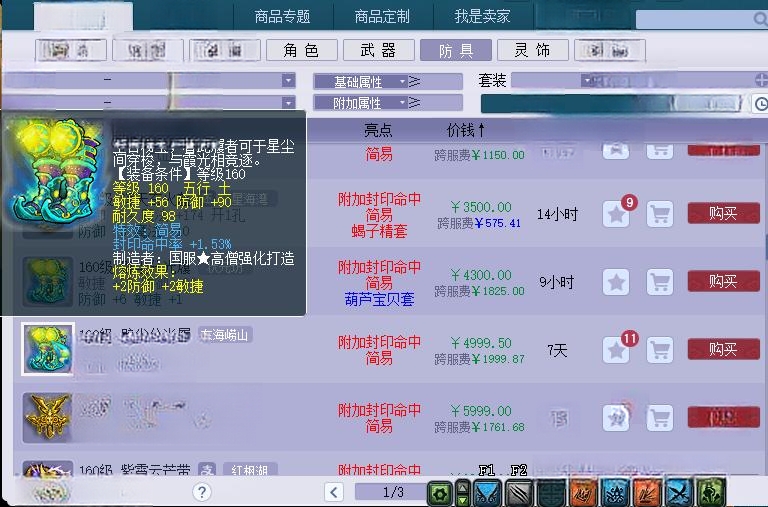The width and height of the screenshot is (768, 507).
Task: Click the ￥3500.00 price
Action: pos(480,207)
